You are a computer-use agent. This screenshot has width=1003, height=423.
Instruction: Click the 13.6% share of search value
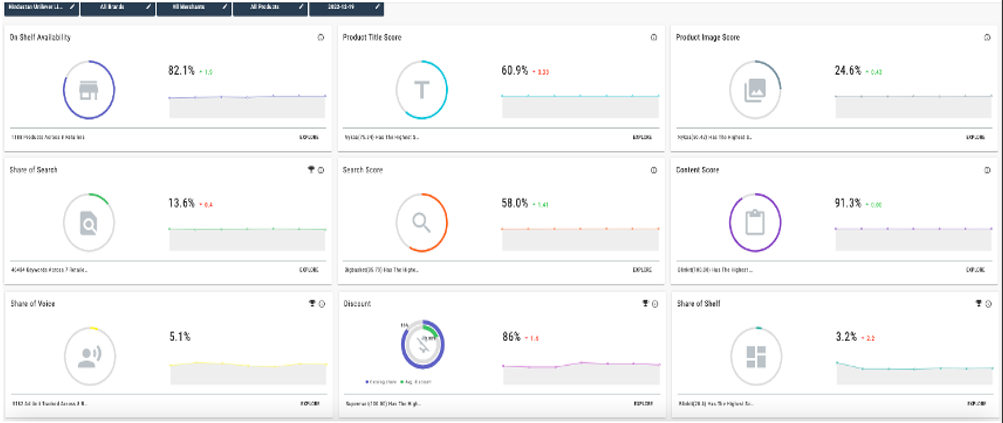(x=182, y=204)
